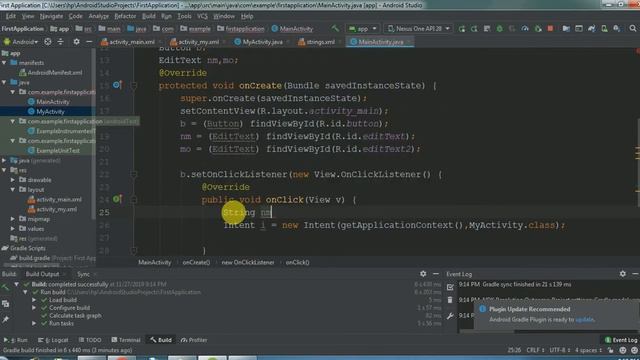
Task: Open the app run configuration dropdown
Action: 362,29
